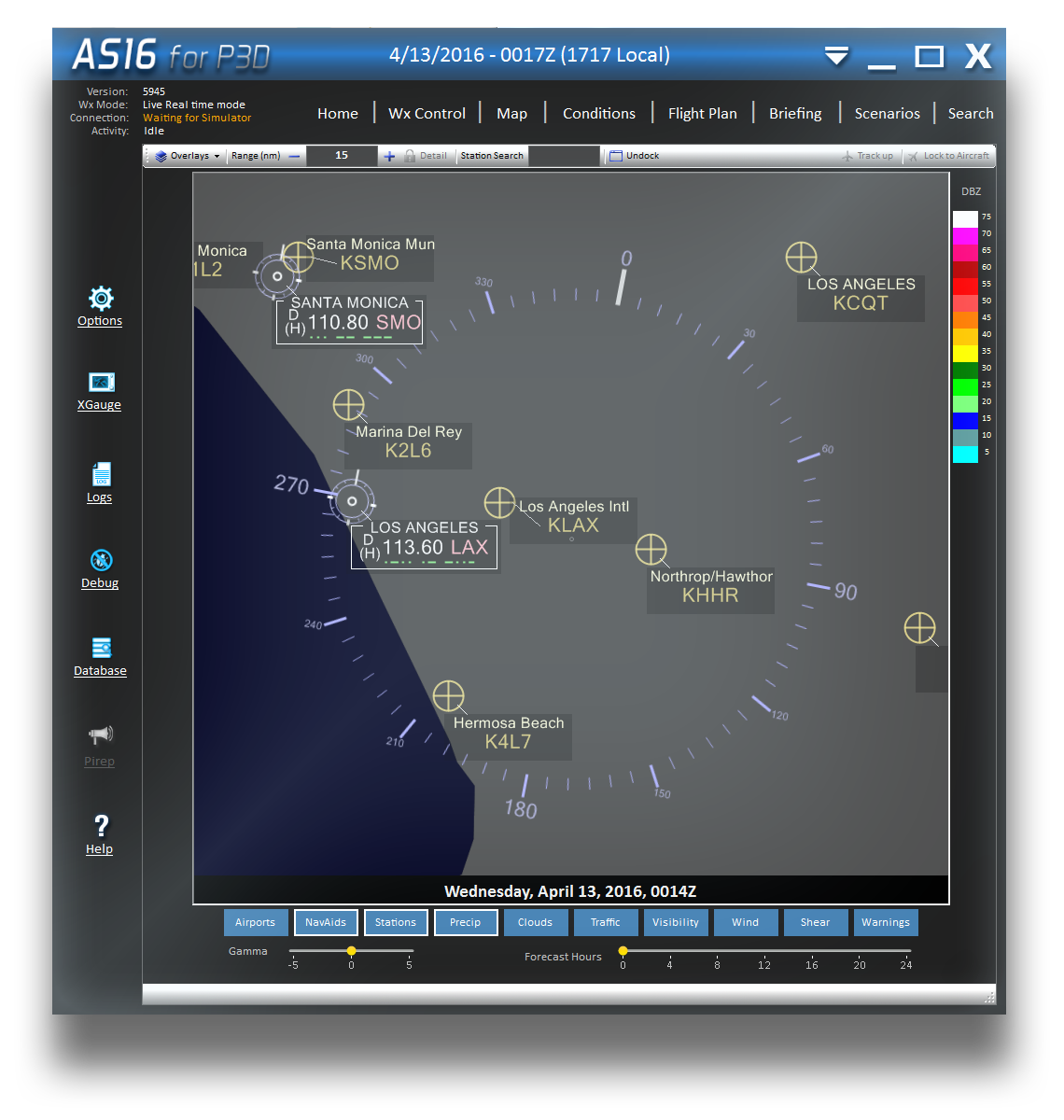Click the cyan 5 DBZ color swatch
1064x1120 pixels.
(965, 455)
